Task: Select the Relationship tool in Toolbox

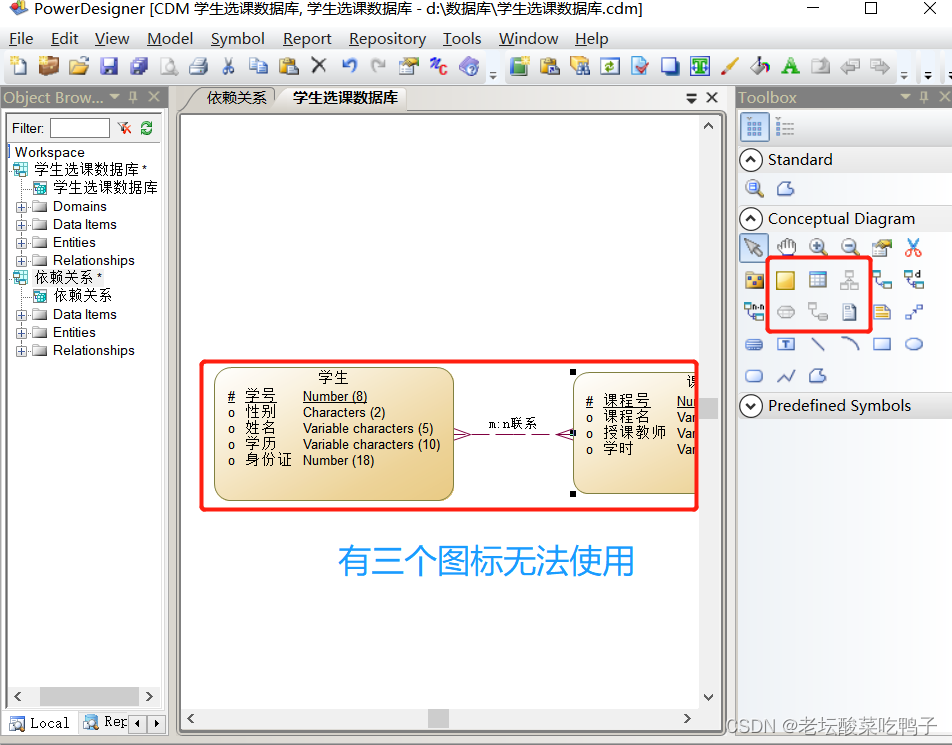Action: tap(881, 280)
